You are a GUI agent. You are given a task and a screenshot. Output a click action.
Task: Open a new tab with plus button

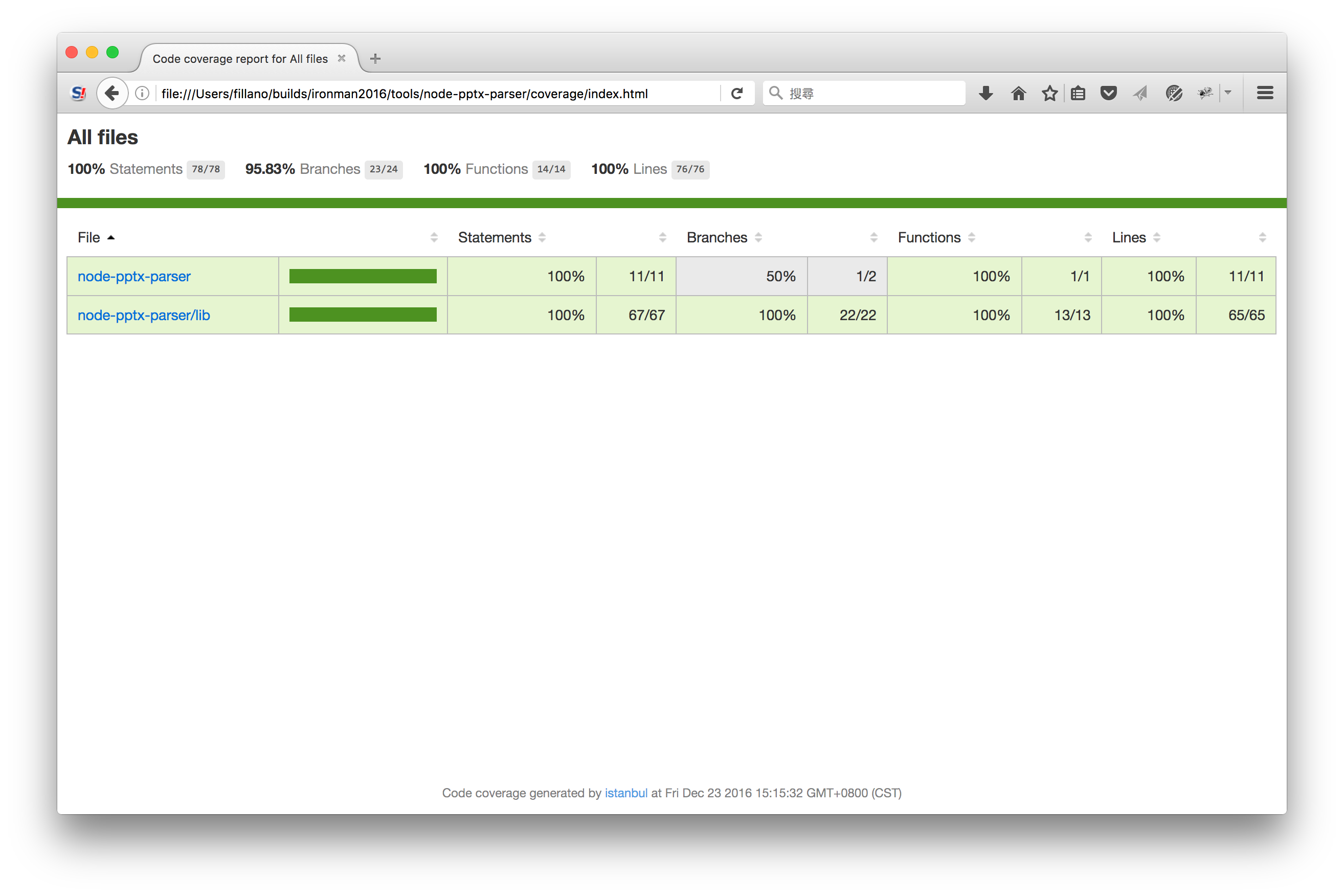point(375,58)
